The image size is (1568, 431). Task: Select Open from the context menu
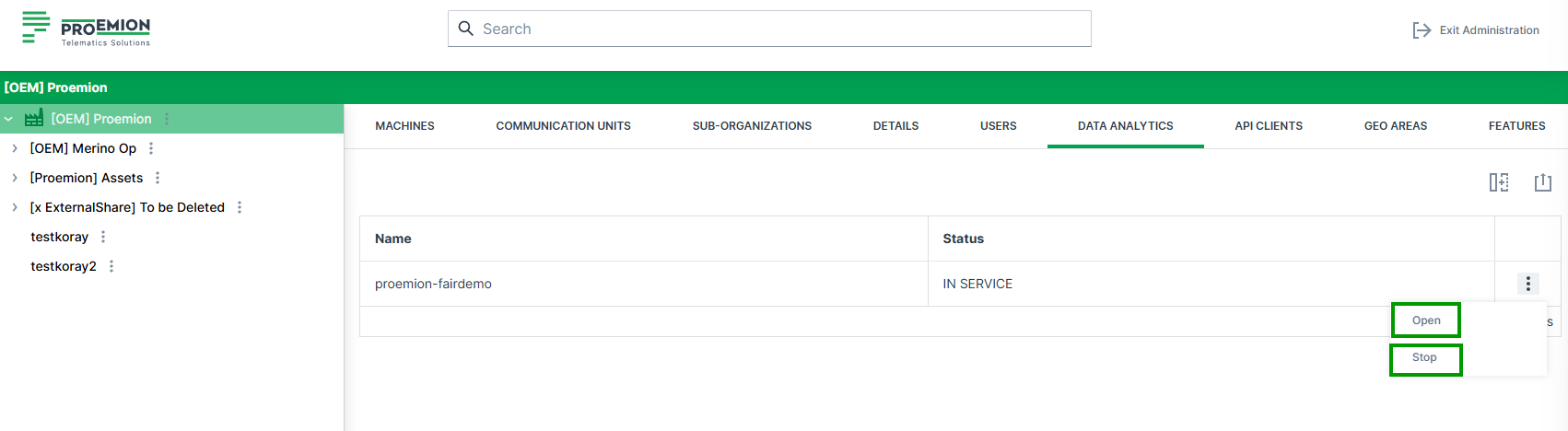(x=1425, y=320)
